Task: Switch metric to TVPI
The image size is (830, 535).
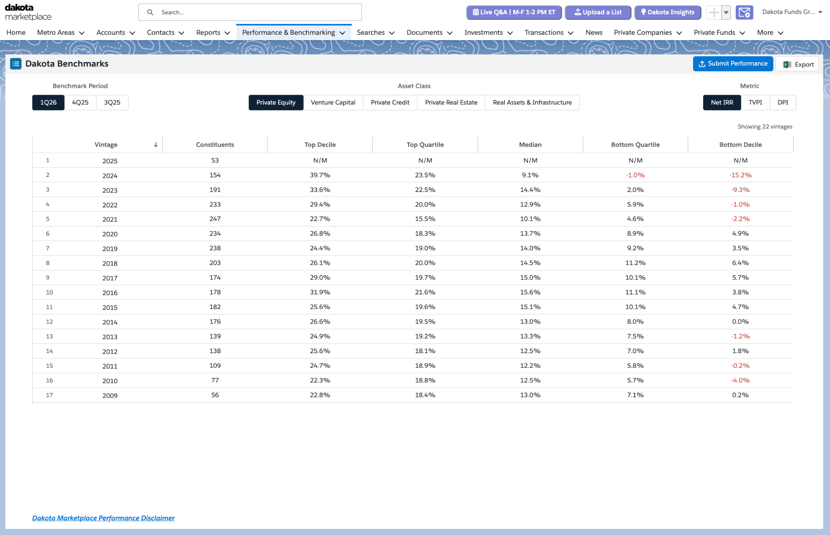Action: point(755,103)
